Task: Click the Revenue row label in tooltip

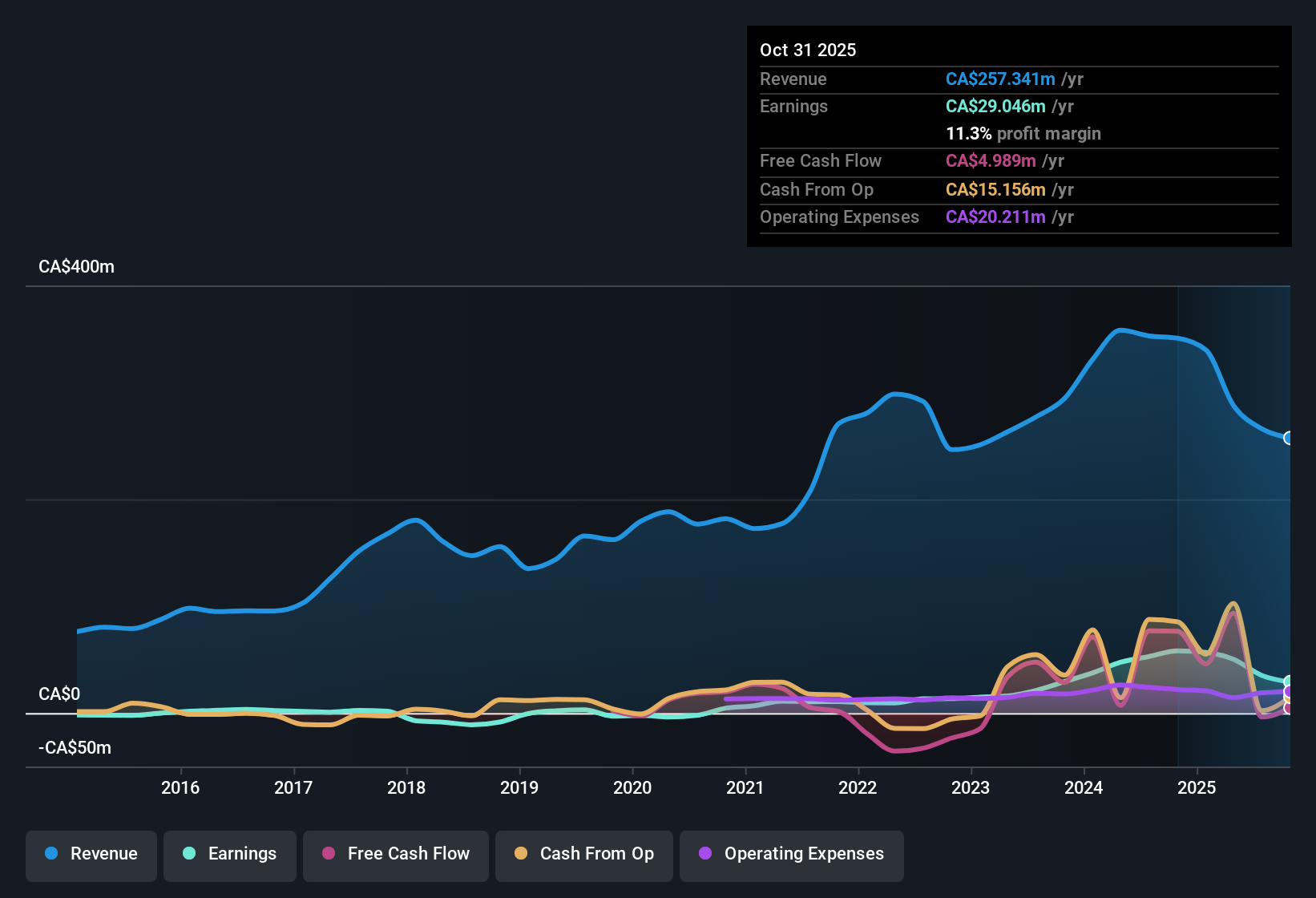Action: coord(793,79)
